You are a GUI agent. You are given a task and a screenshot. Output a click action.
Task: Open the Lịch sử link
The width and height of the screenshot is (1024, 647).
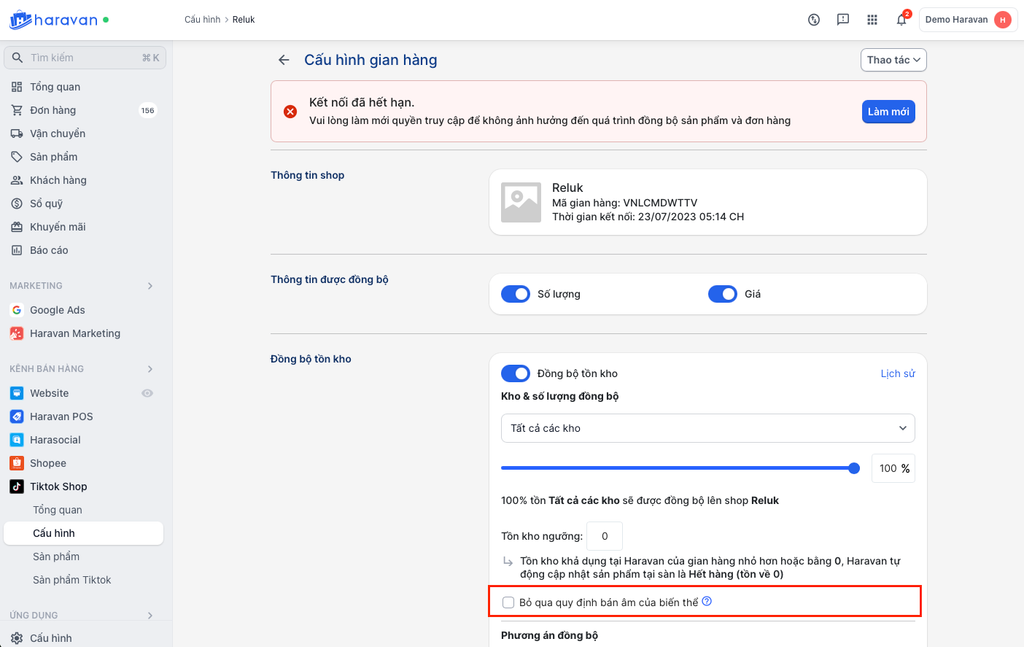[897, 373]
